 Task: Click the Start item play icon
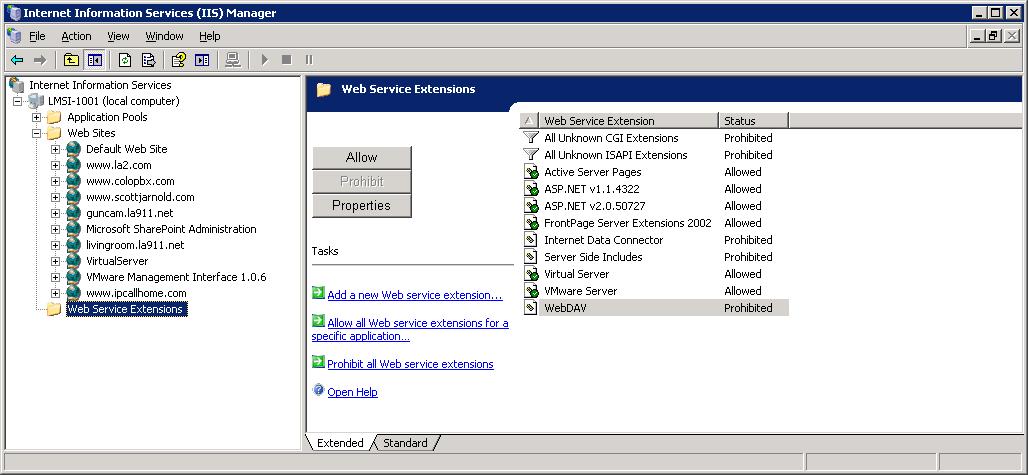click(265, 60)
